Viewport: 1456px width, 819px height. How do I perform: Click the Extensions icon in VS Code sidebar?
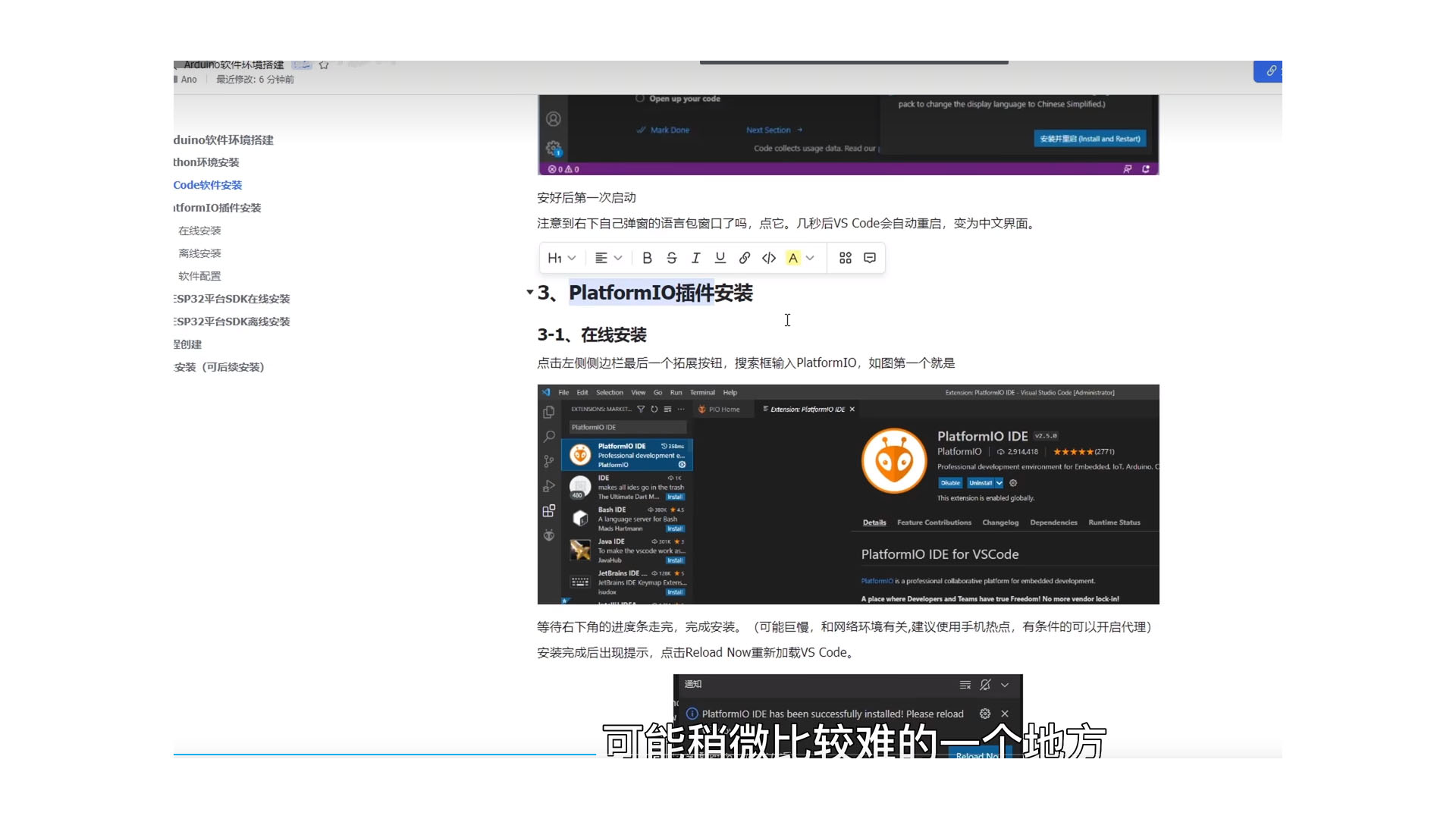pos(549,510)
